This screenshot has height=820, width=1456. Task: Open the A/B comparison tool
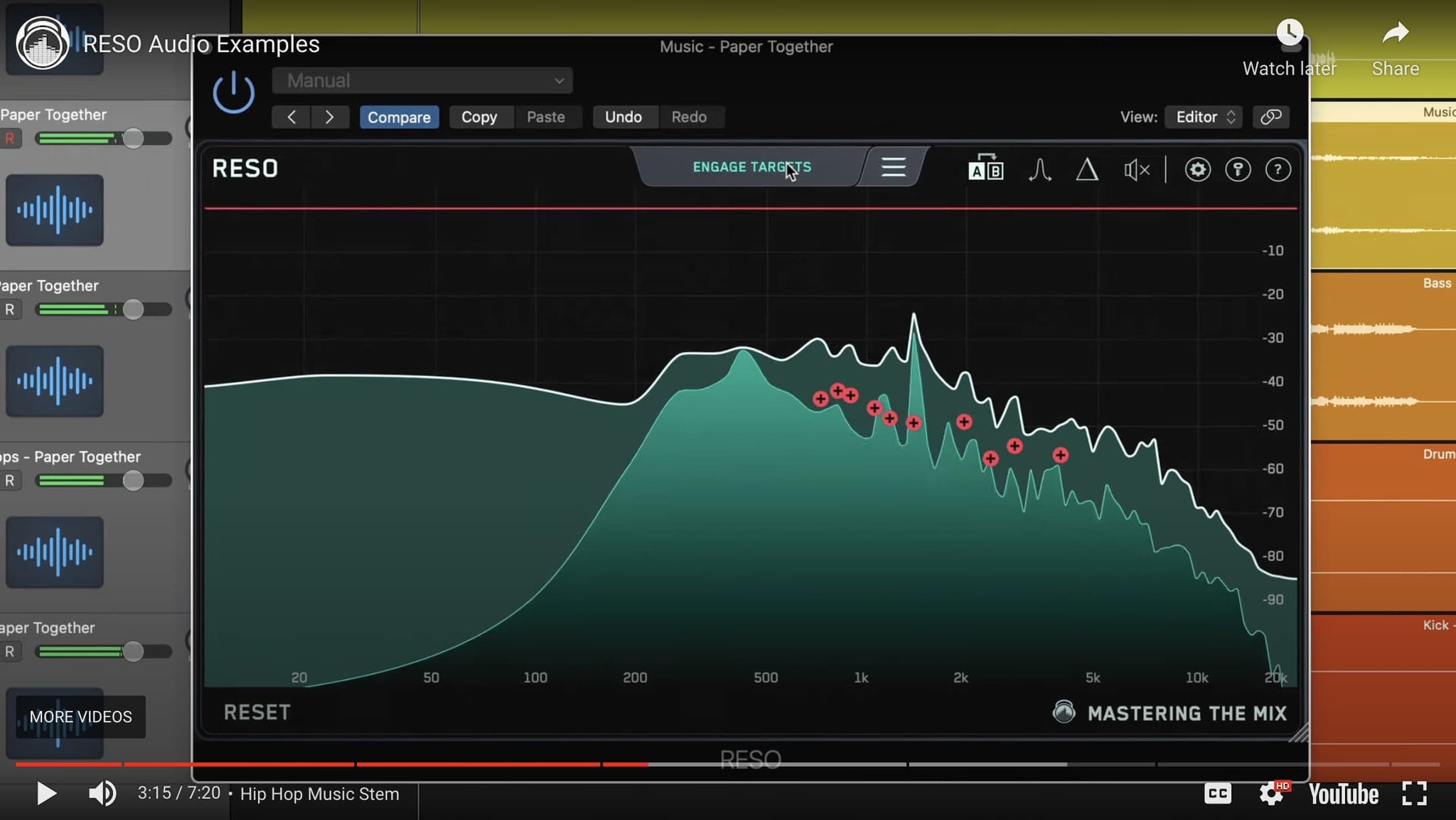click(x=985, y=169)
